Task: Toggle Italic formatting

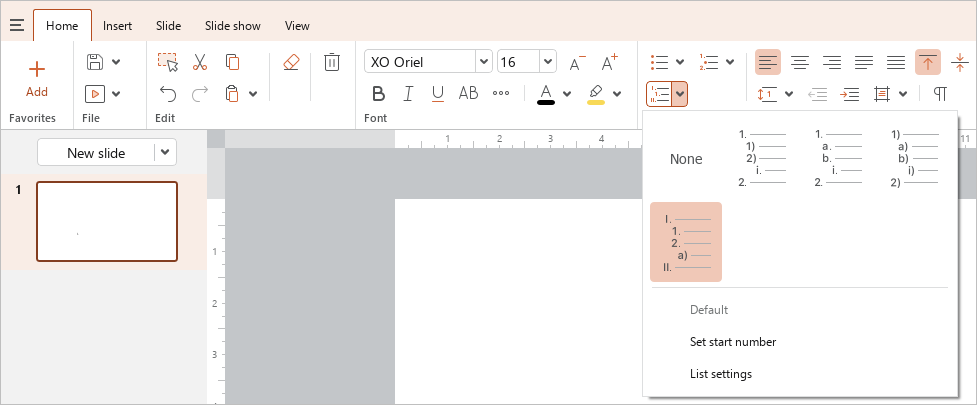Action: (408, 93)
